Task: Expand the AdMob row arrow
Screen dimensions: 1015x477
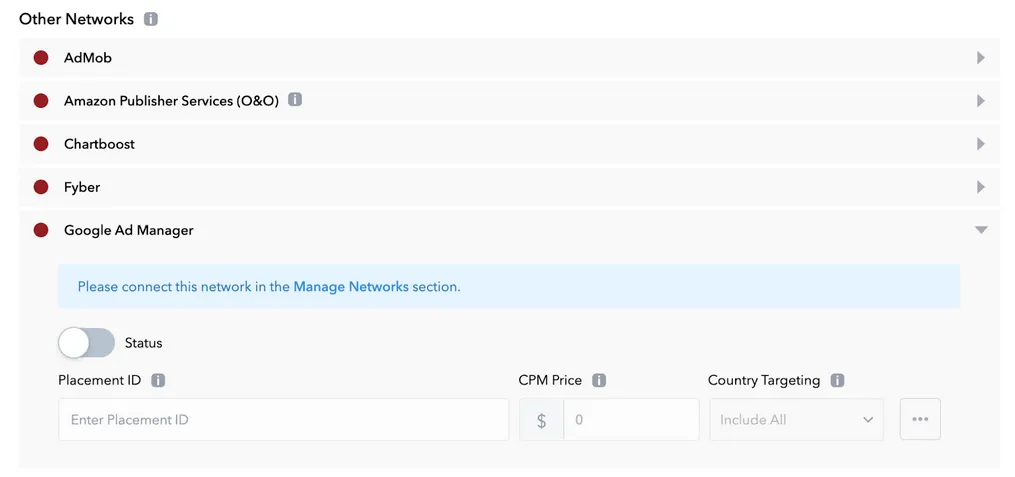Action: pos(981,58)
